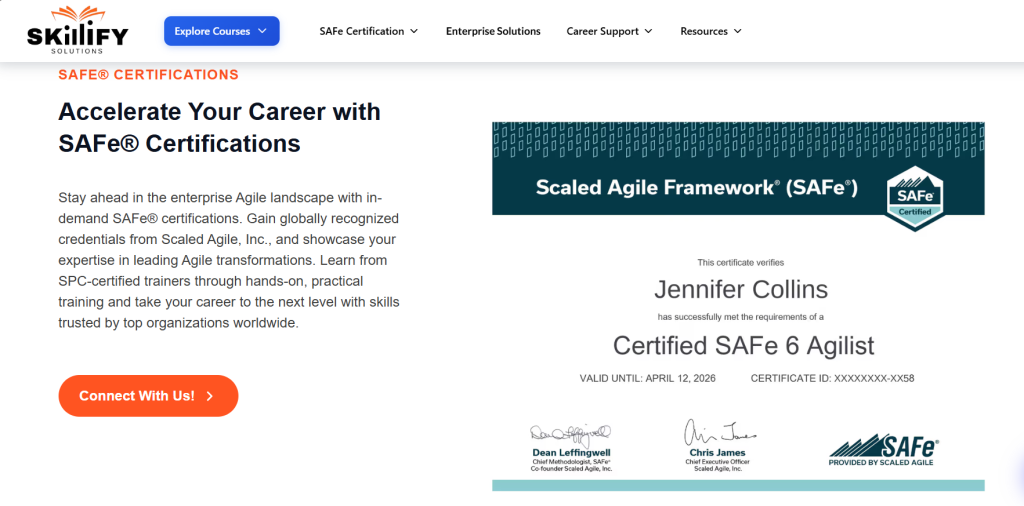1024x506 pixels.
Task: Click Certified SAFe 6 Agilist title
Action: coord(743,346)
